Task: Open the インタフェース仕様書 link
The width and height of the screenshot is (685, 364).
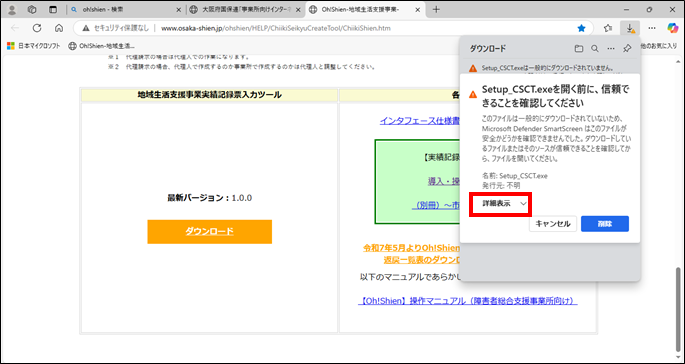Action: tap(419, 121)
